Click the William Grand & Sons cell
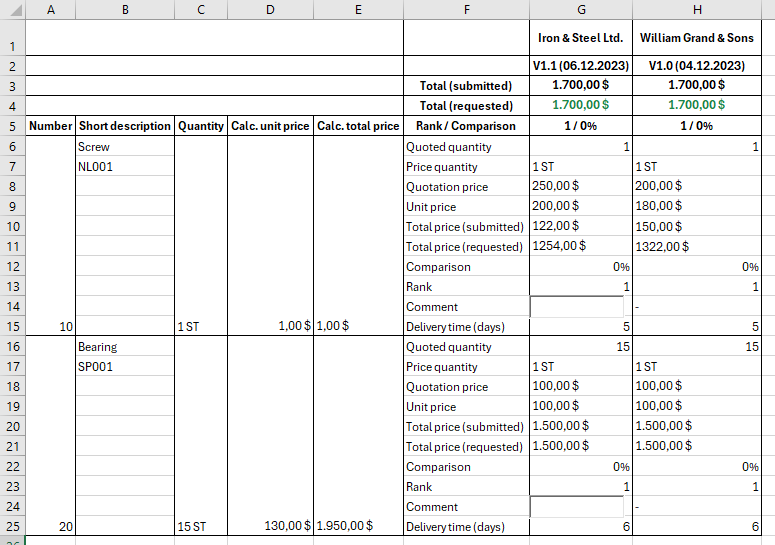The image size is (775, 545). [x=696, y=38]
